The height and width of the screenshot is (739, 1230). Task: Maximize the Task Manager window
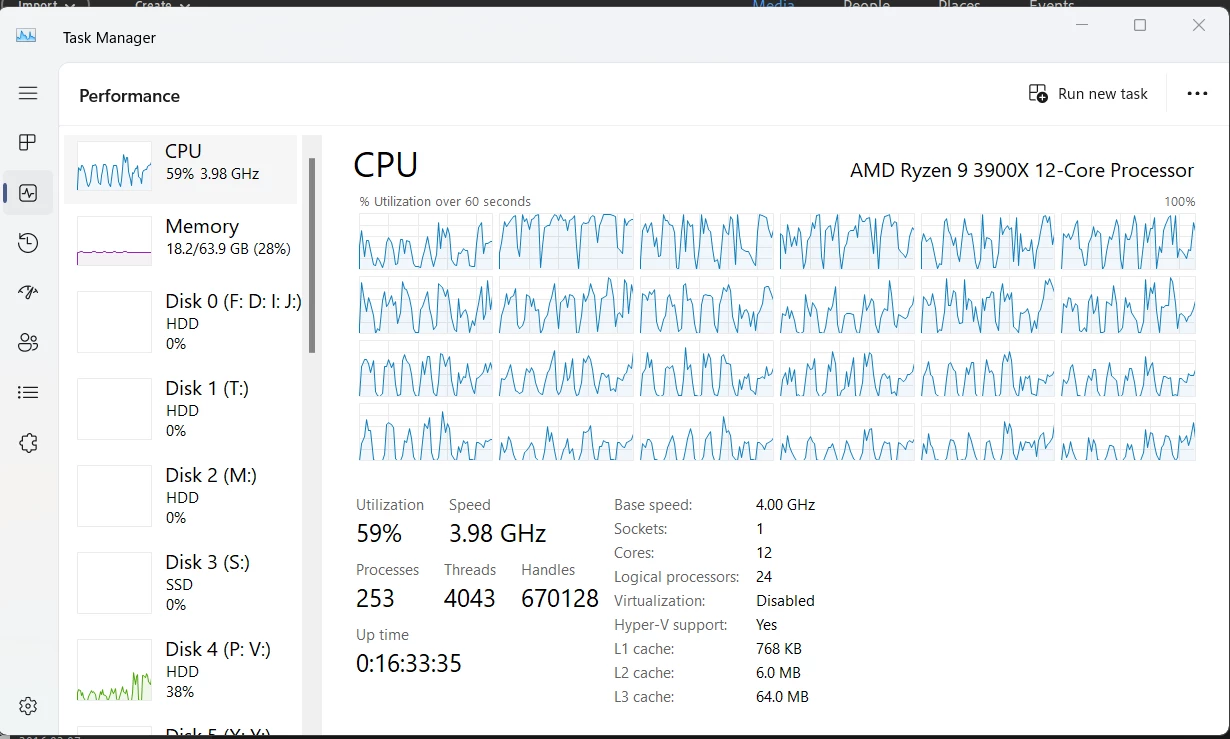1140,25
